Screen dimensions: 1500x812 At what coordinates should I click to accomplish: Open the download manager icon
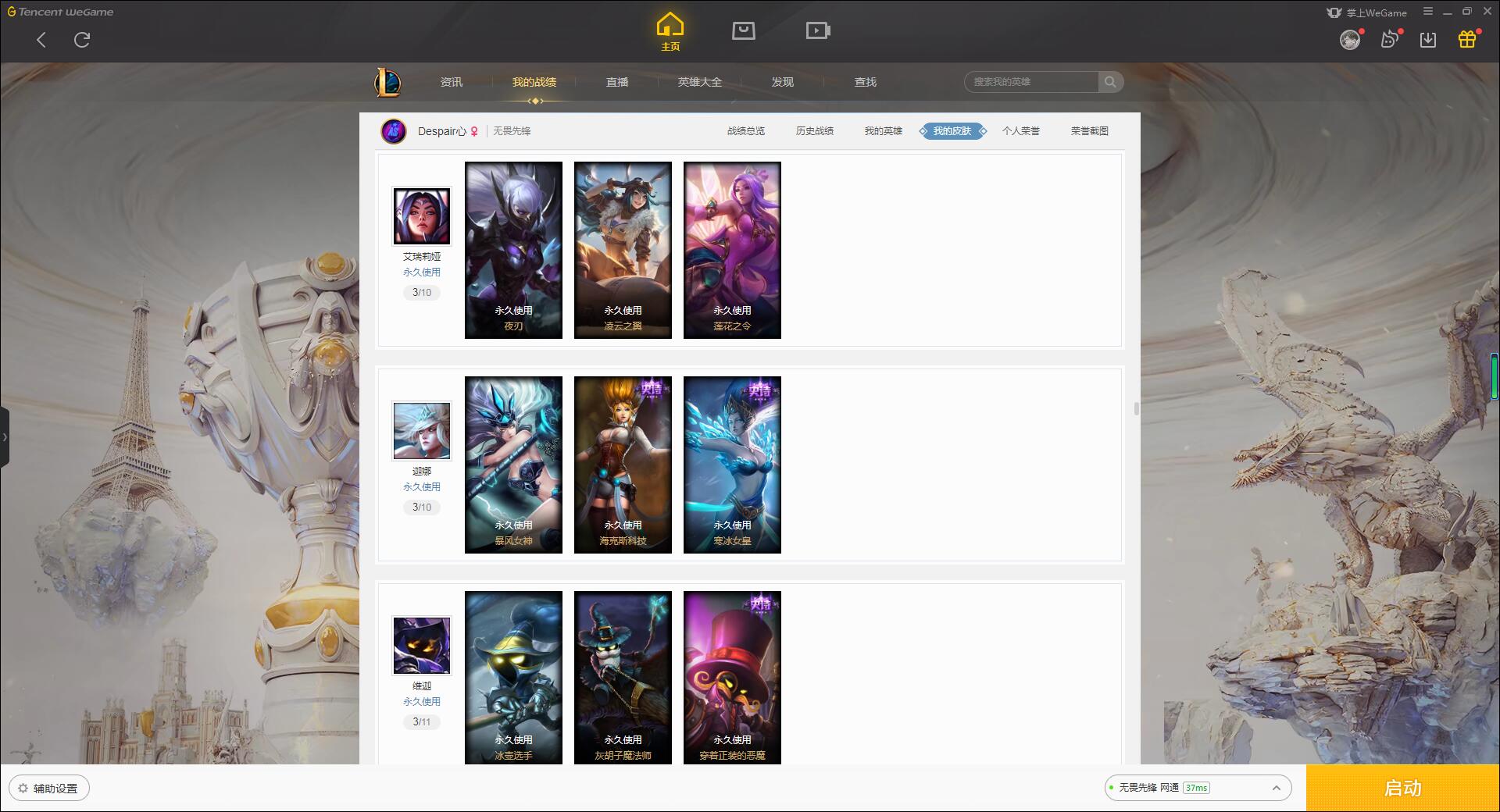pyautogui.click(x=1428, y=40)
